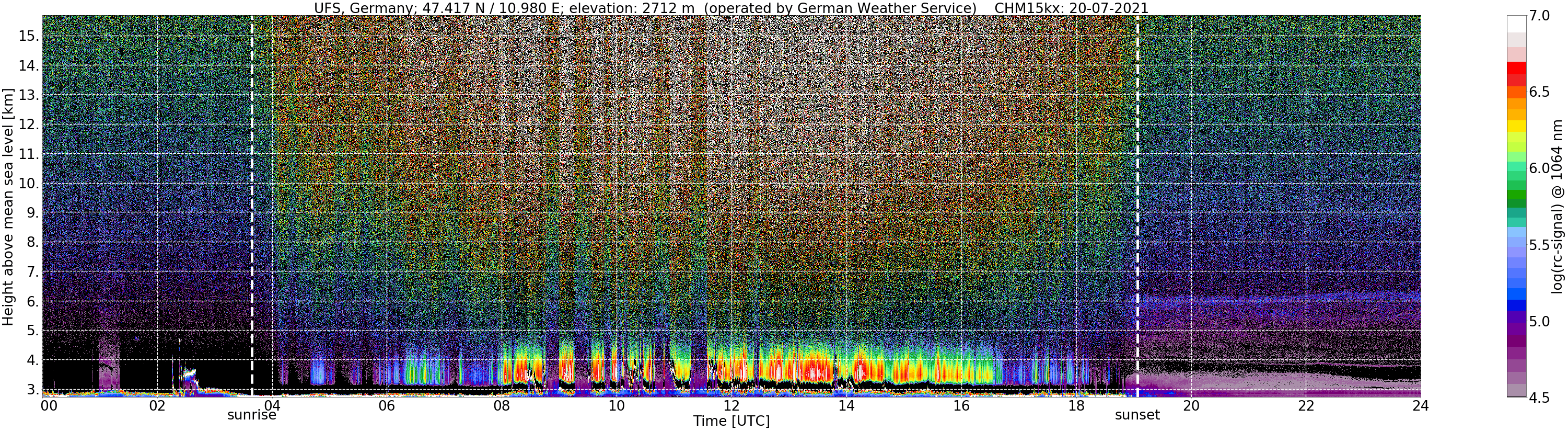This screenshot has height=431, width=1568.
Task: Click the 7. height tick label
Action: click(32, 271)
